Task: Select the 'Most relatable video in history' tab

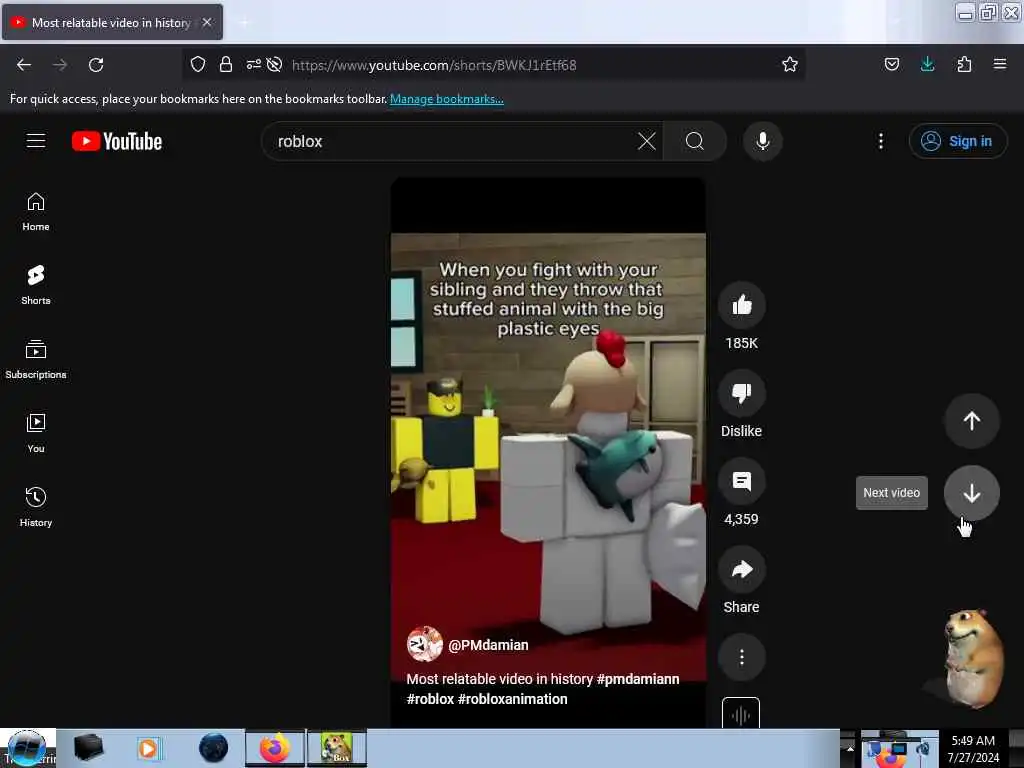Action: pyautogui.click(x=112, y=22)
